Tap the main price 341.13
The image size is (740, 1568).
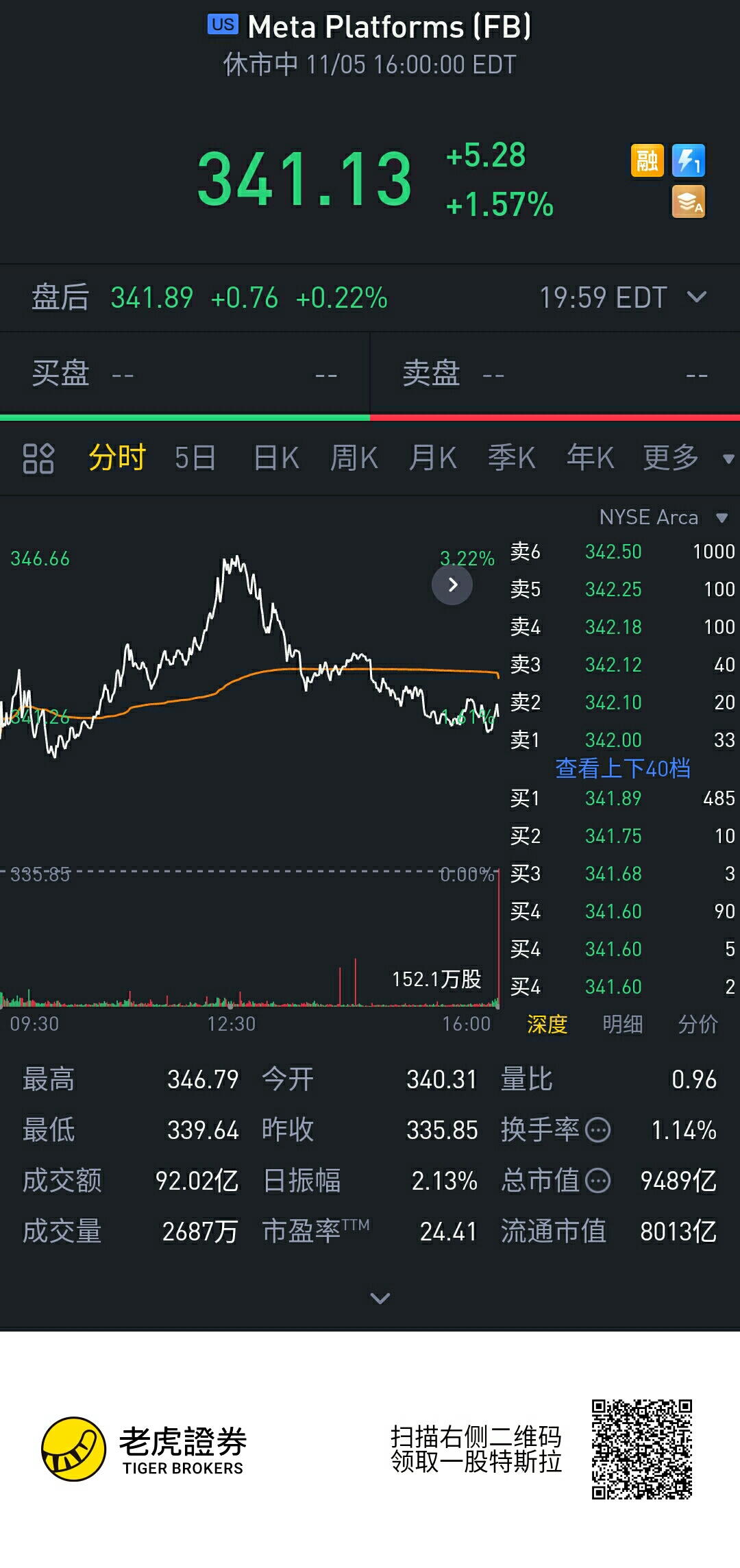(x=305, y=180)
